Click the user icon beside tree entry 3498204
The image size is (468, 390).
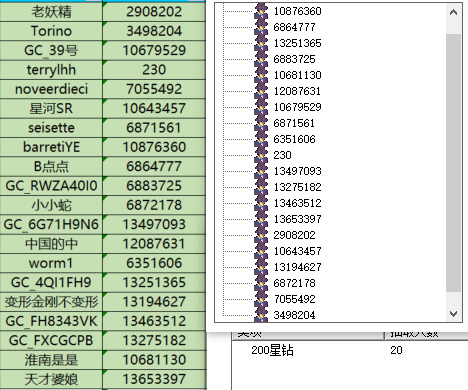tap(261, 315)
